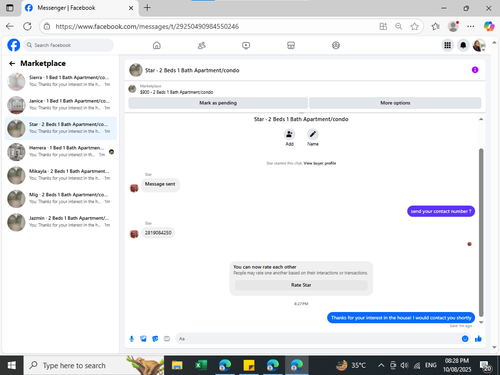This screenshot has height=375, width=500.
Task: Show hidden system tray icons
Action: [x=381, y=366]
